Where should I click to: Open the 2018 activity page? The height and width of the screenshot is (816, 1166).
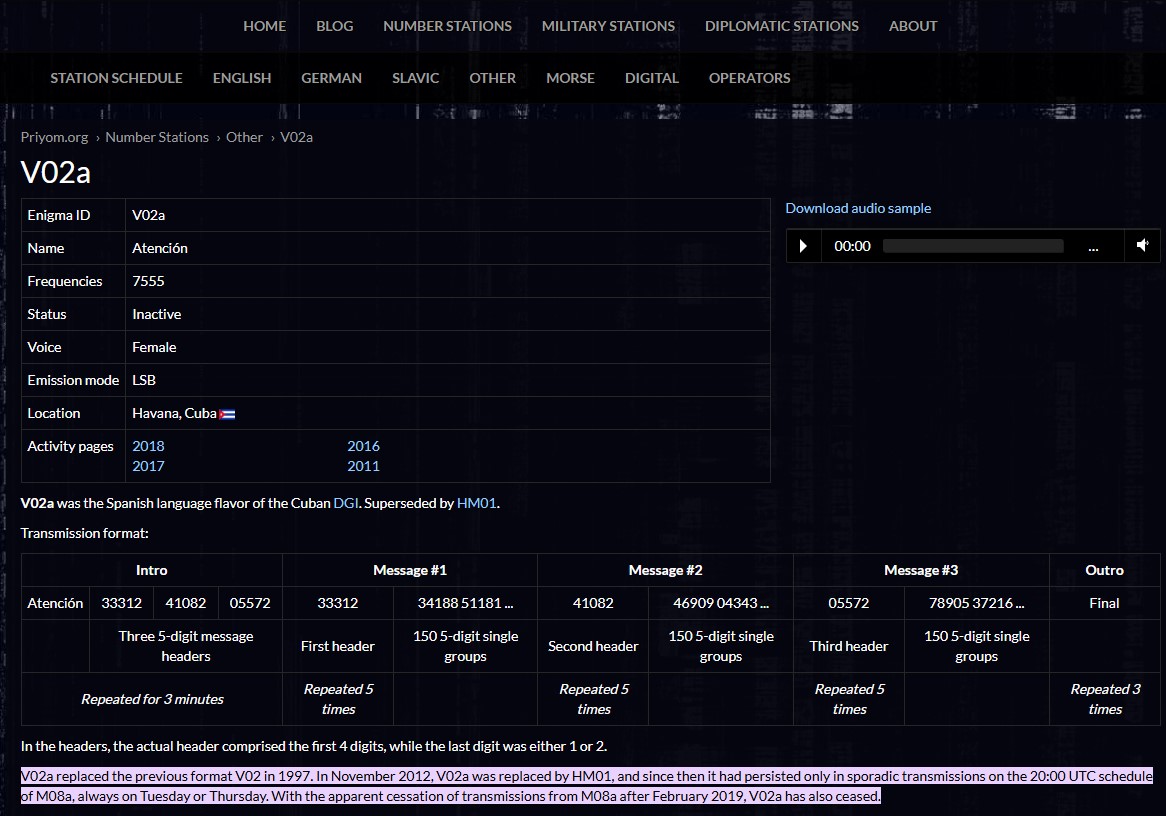click(148, 446)
